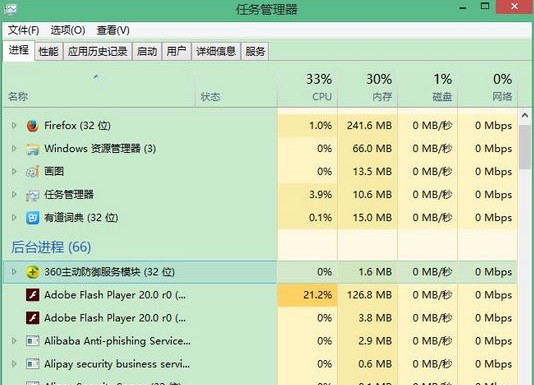This screenshot has height=385, width=534.
Task: Expand the Windows 资源管理器 process tree
Action: 14,149
